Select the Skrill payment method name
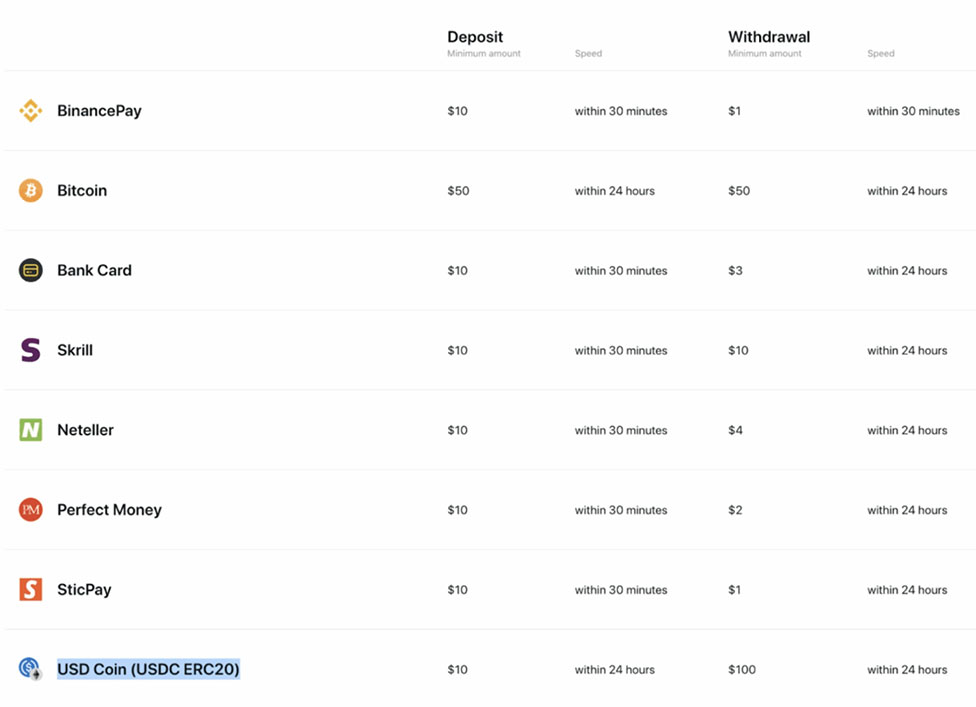Screen dimensions: 976x707 pos(75,350)
